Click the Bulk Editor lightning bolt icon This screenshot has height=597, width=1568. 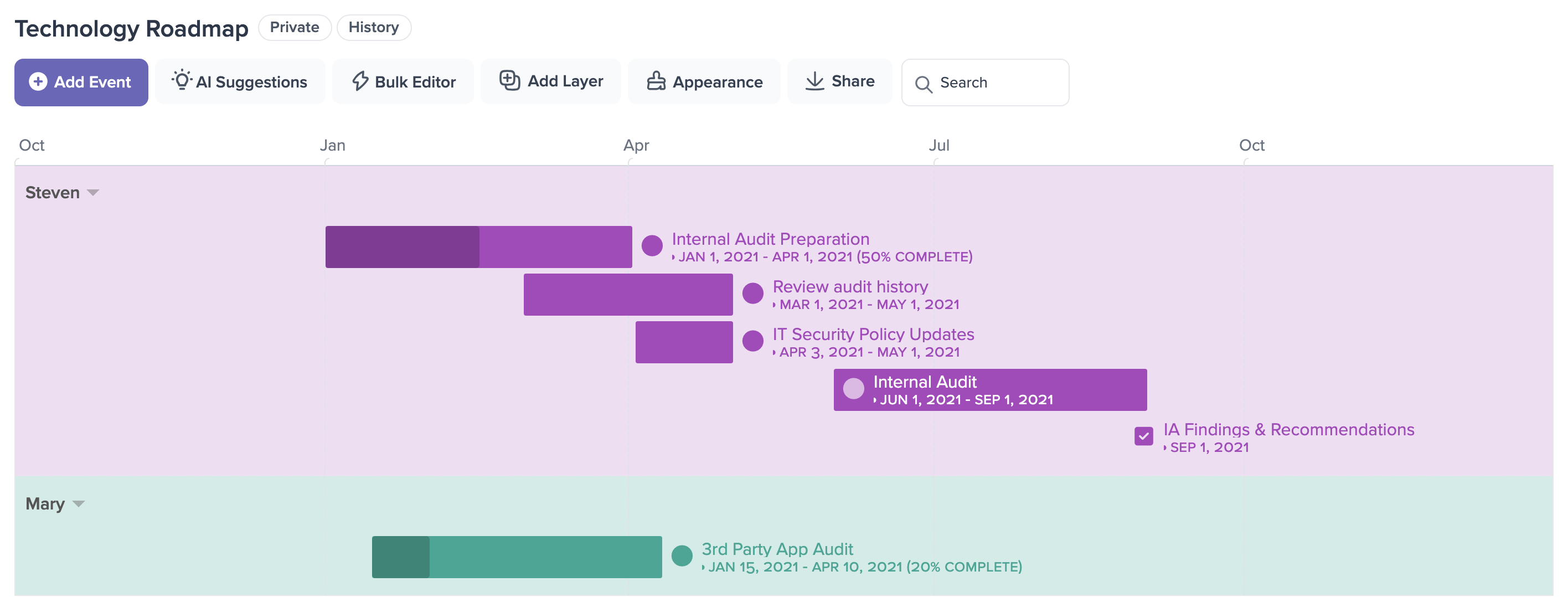pos(360,81)
